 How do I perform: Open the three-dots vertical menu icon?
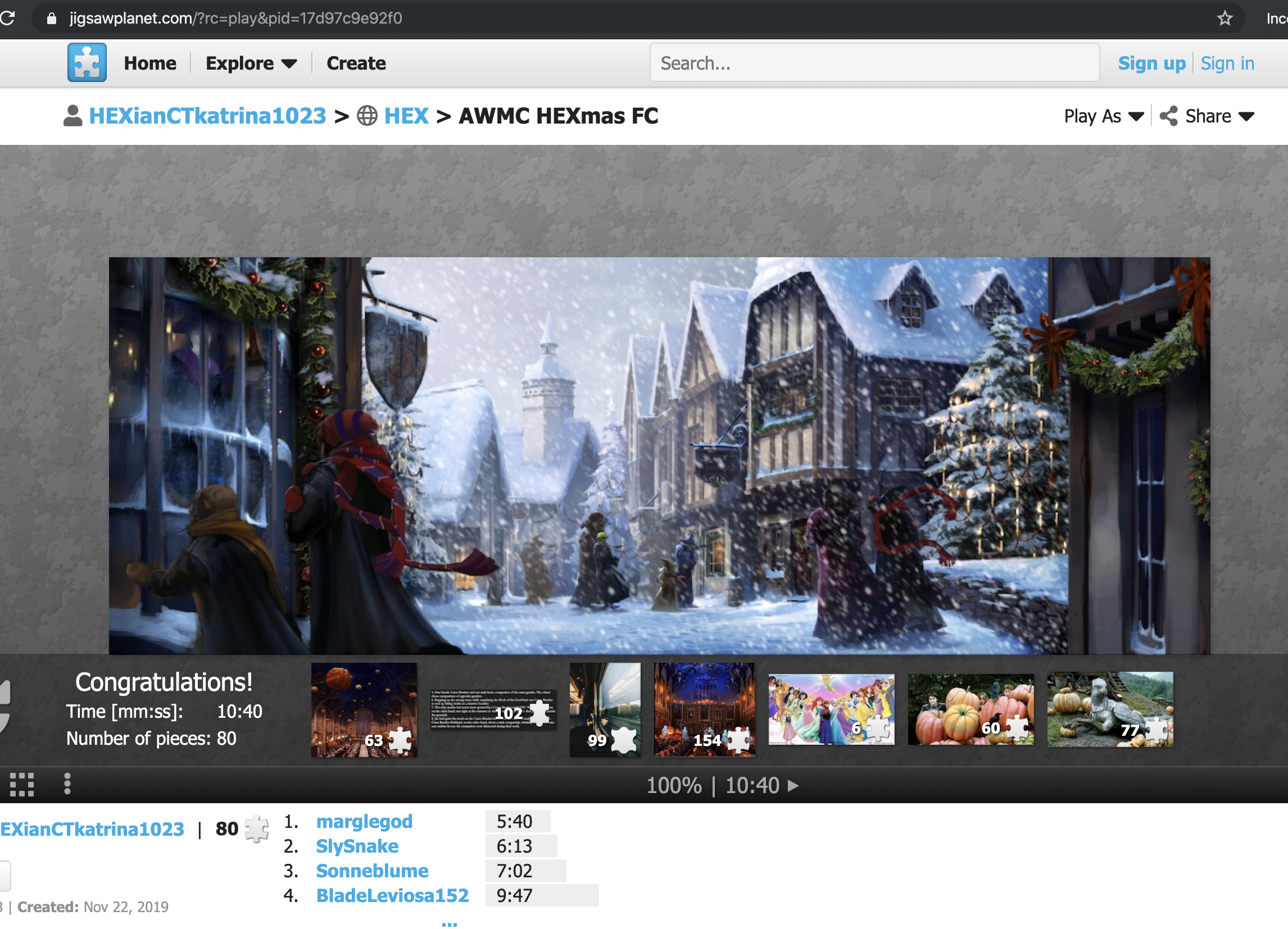(67, 784)
